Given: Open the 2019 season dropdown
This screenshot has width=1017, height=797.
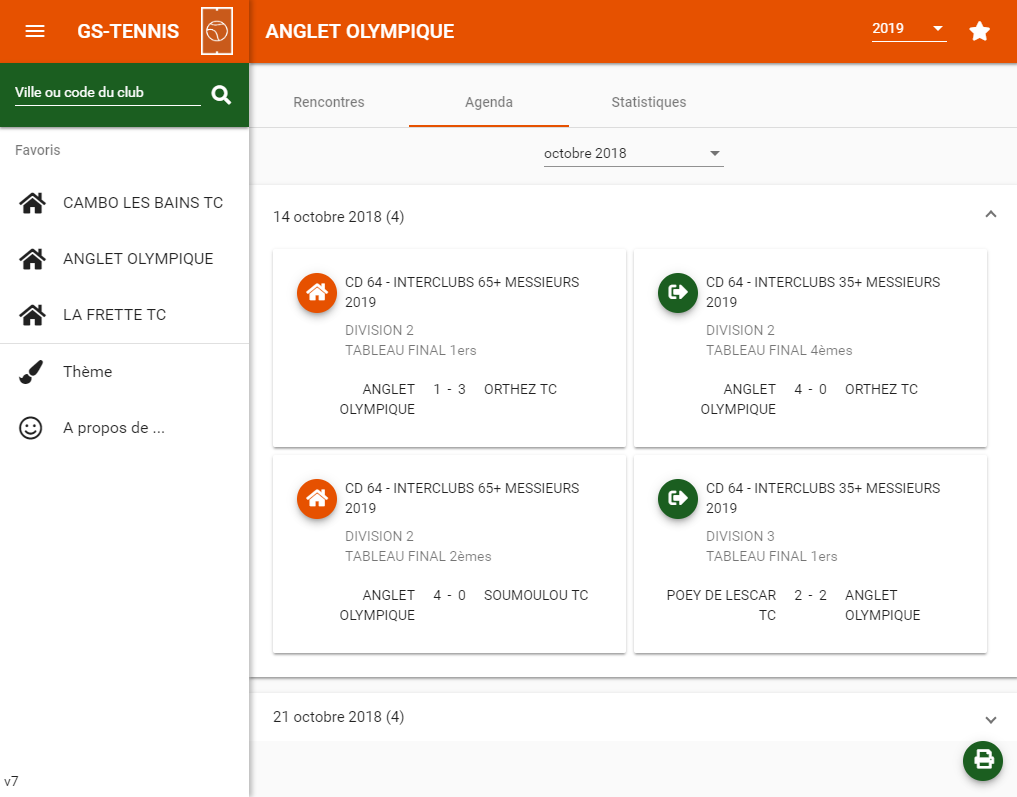Looking at the screenshot, I should (909, 29).
